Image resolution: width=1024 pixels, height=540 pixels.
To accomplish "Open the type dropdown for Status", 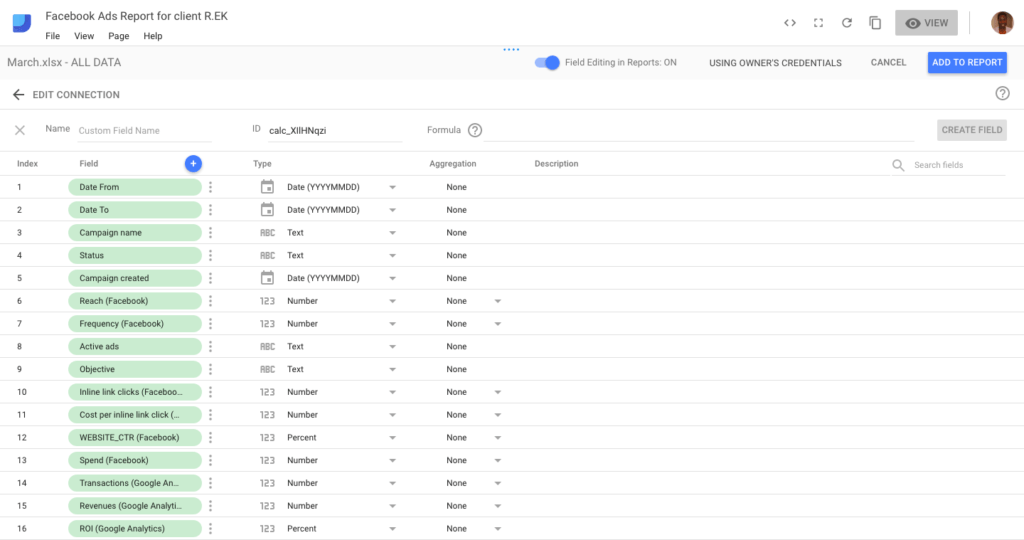I will [392, 256].
